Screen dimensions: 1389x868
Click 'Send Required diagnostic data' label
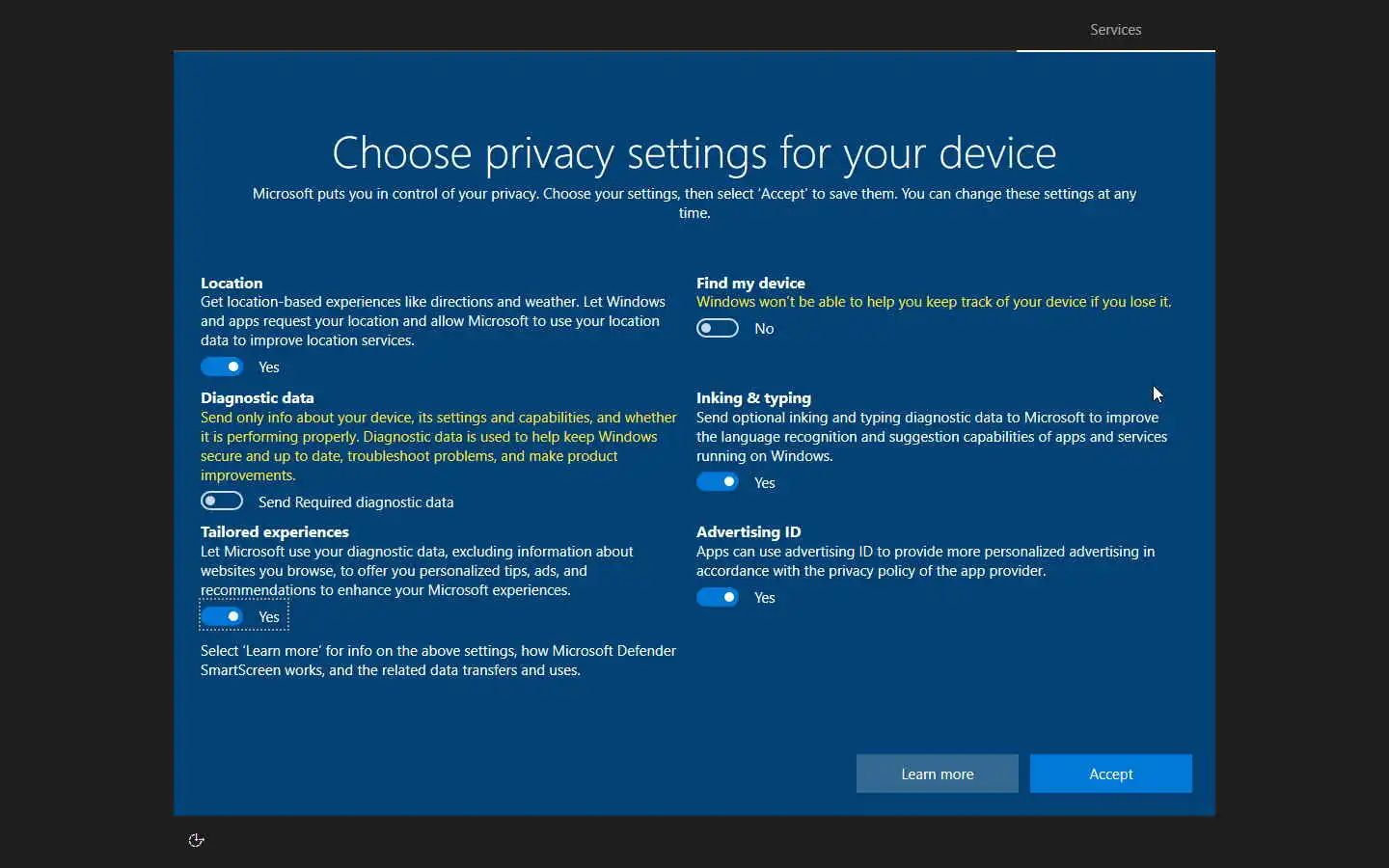356,502
